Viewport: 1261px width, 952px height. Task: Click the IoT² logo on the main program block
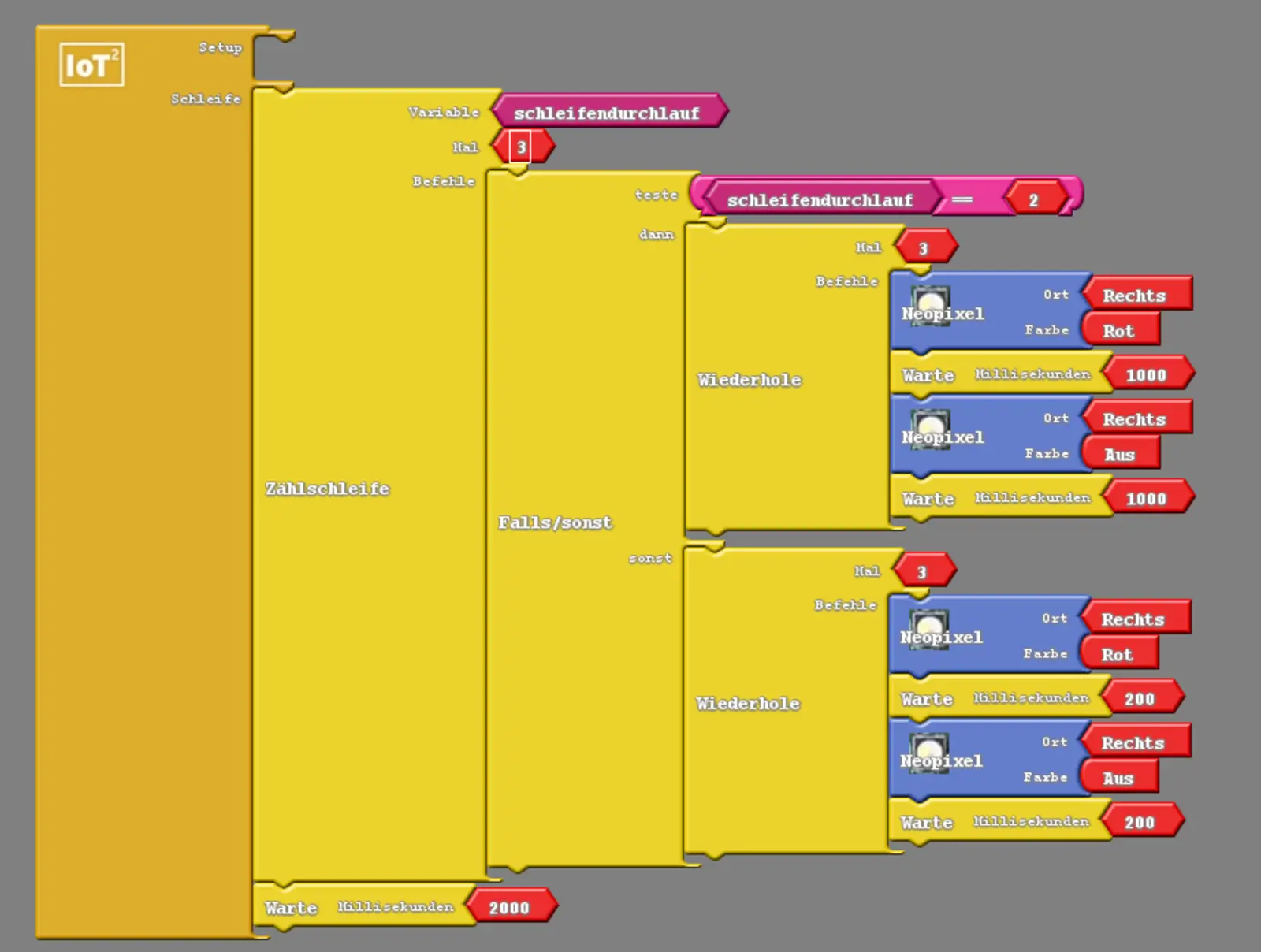click(91, 65)
